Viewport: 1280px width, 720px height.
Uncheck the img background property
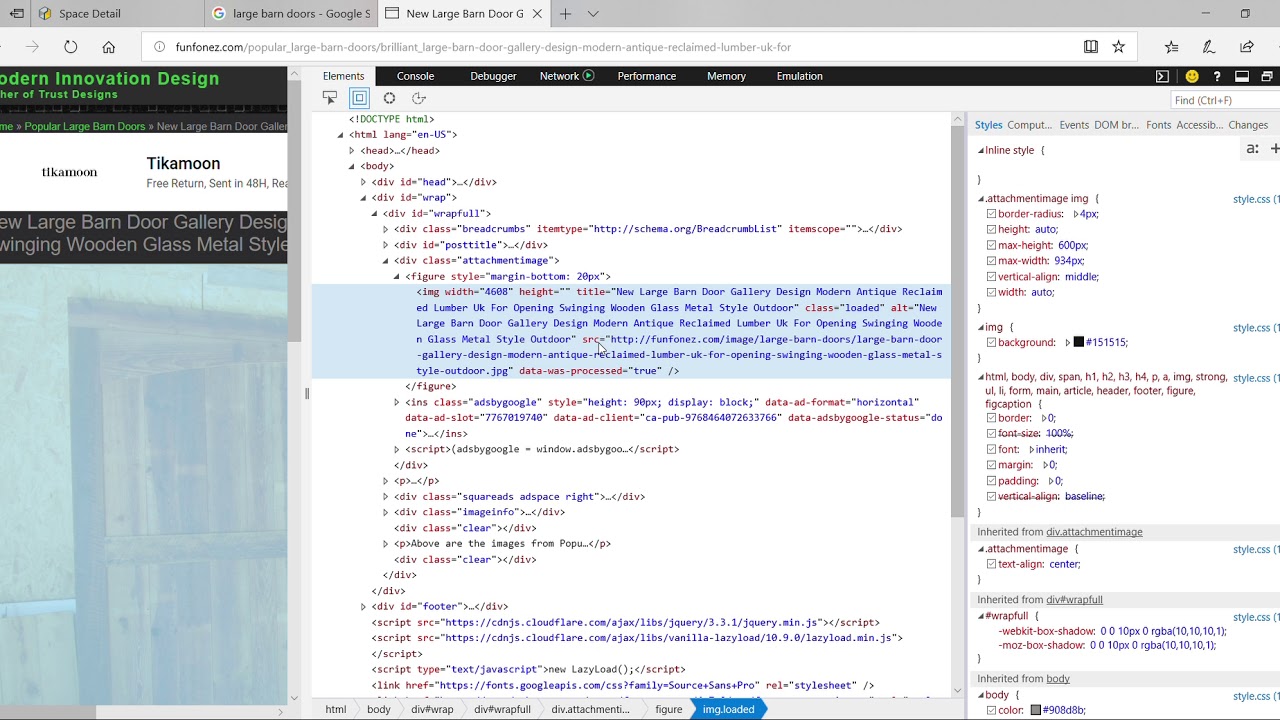(991, 343)
